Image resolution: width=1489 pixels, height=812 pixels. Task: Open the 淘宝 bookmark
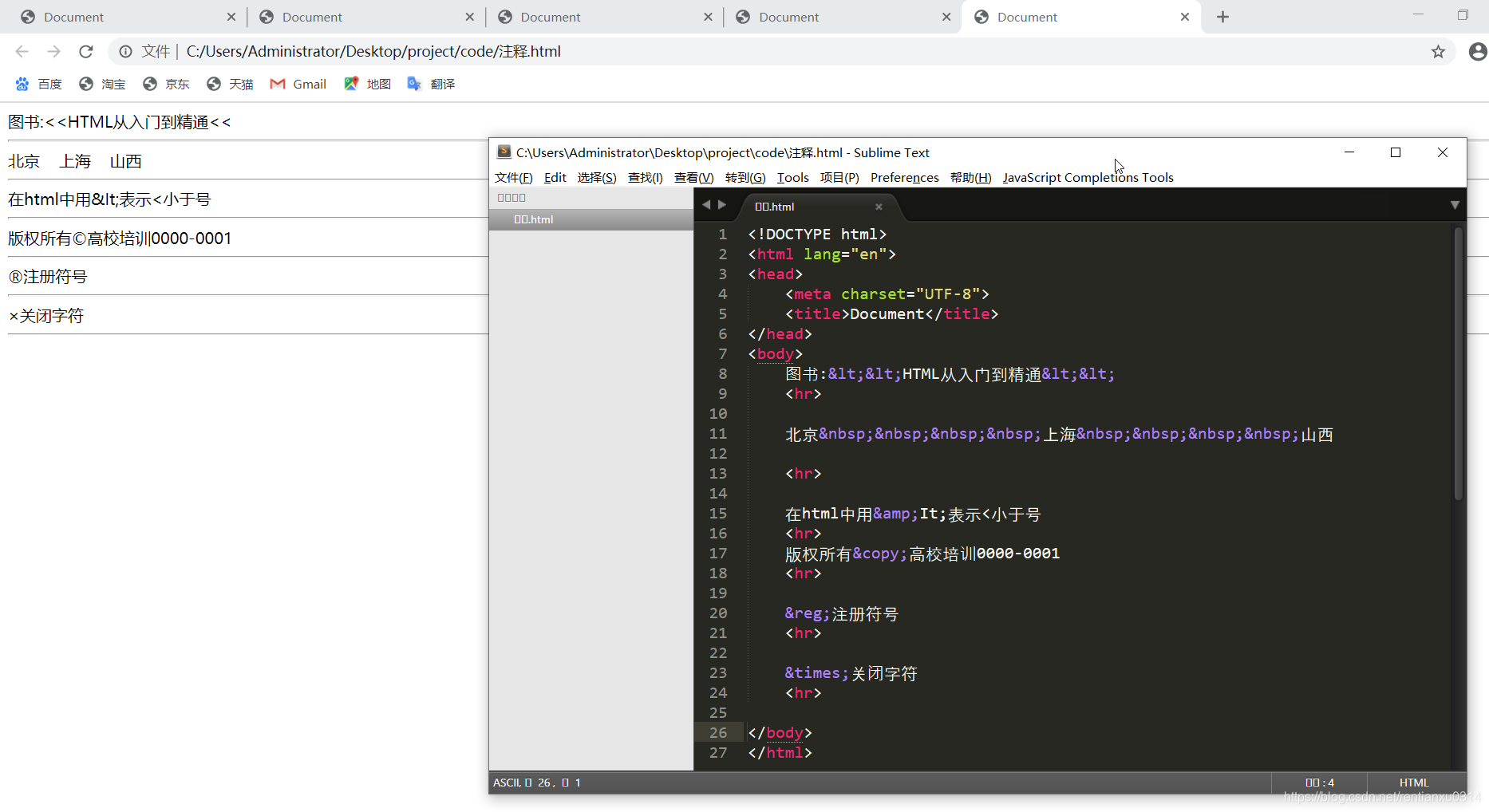(x=102, y=84)
